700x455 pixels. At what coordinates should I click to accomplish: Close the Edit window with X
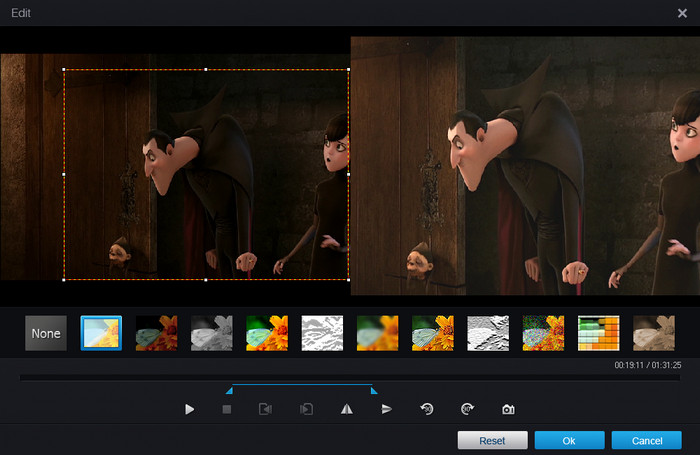pyautogui.click(x=682, y=13)
